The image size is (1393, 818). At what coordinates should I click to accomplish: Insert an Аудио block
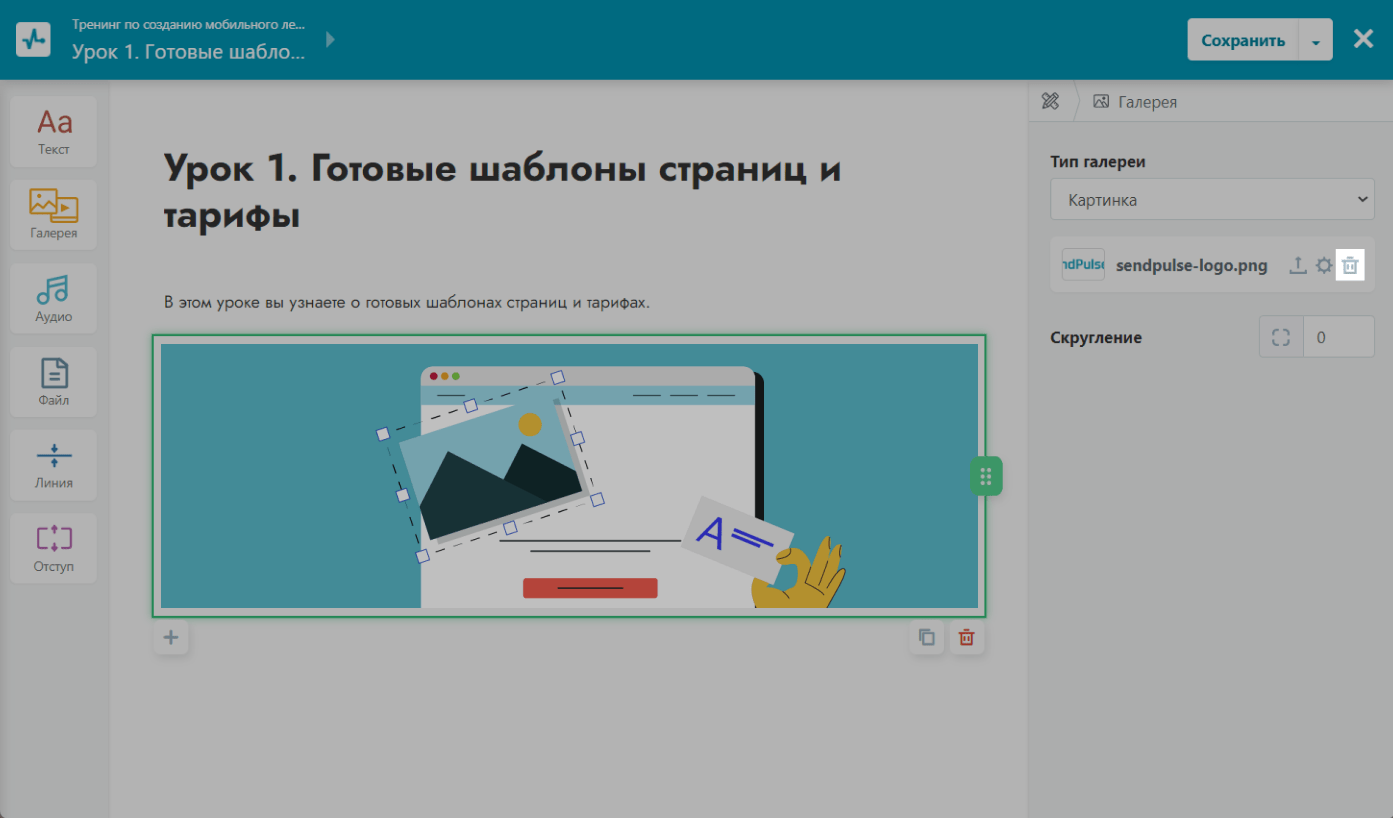tap(54, 298)
